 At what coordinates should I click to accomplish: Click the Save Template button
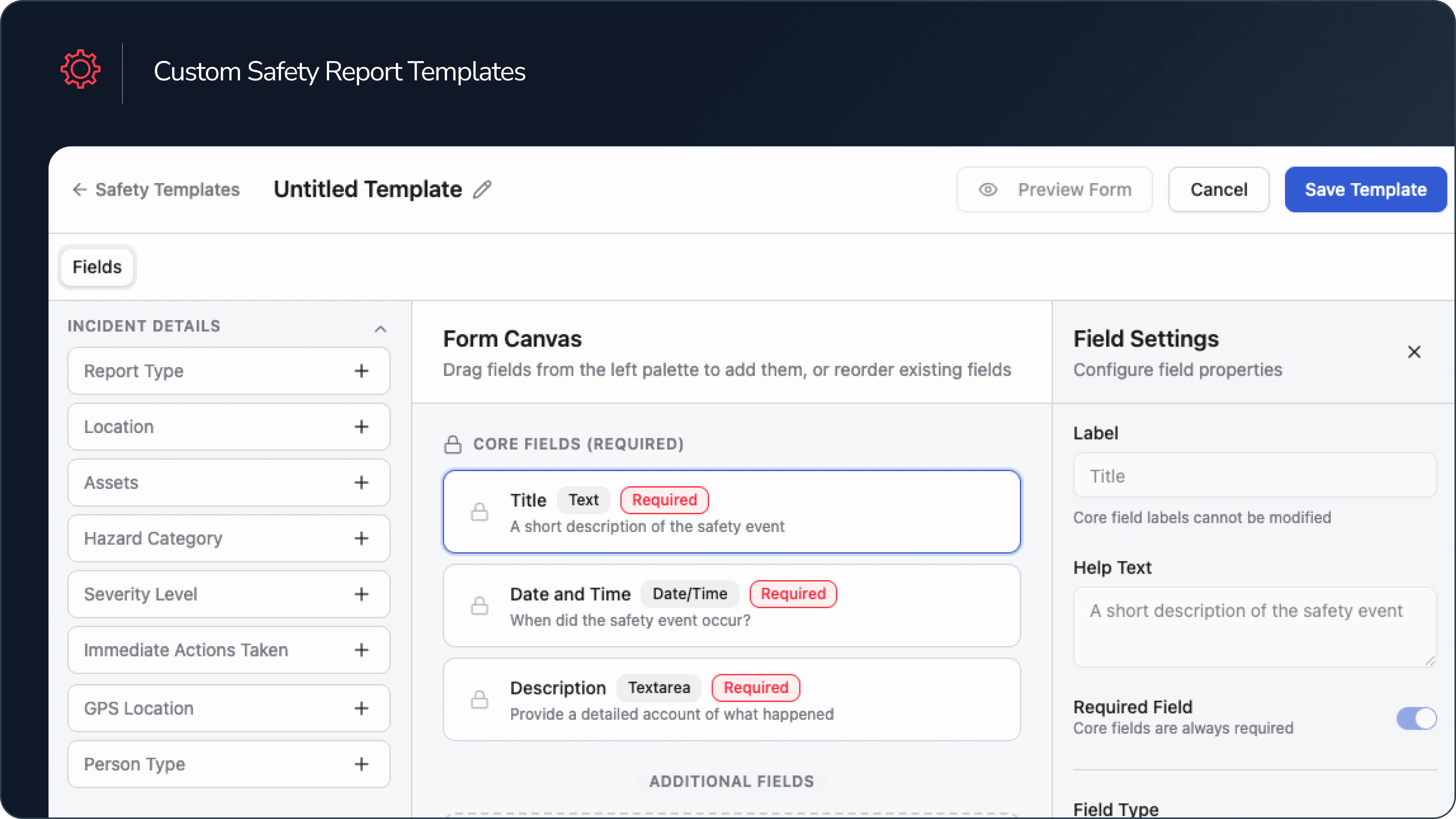[x=1366, y=189]
